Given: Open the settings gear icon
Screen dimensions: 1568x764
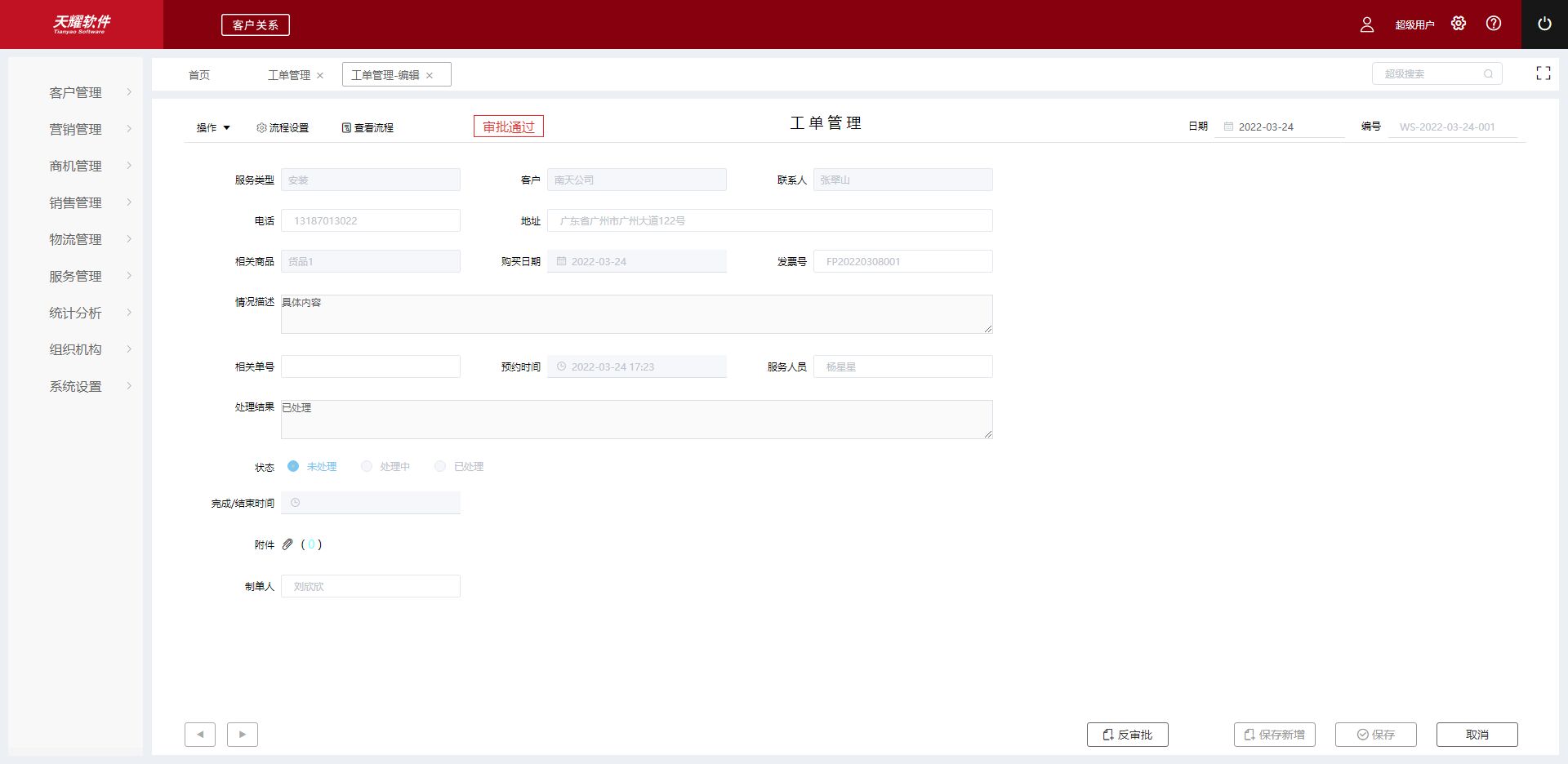Looking at the screenshot, I should pos(1459,24).
